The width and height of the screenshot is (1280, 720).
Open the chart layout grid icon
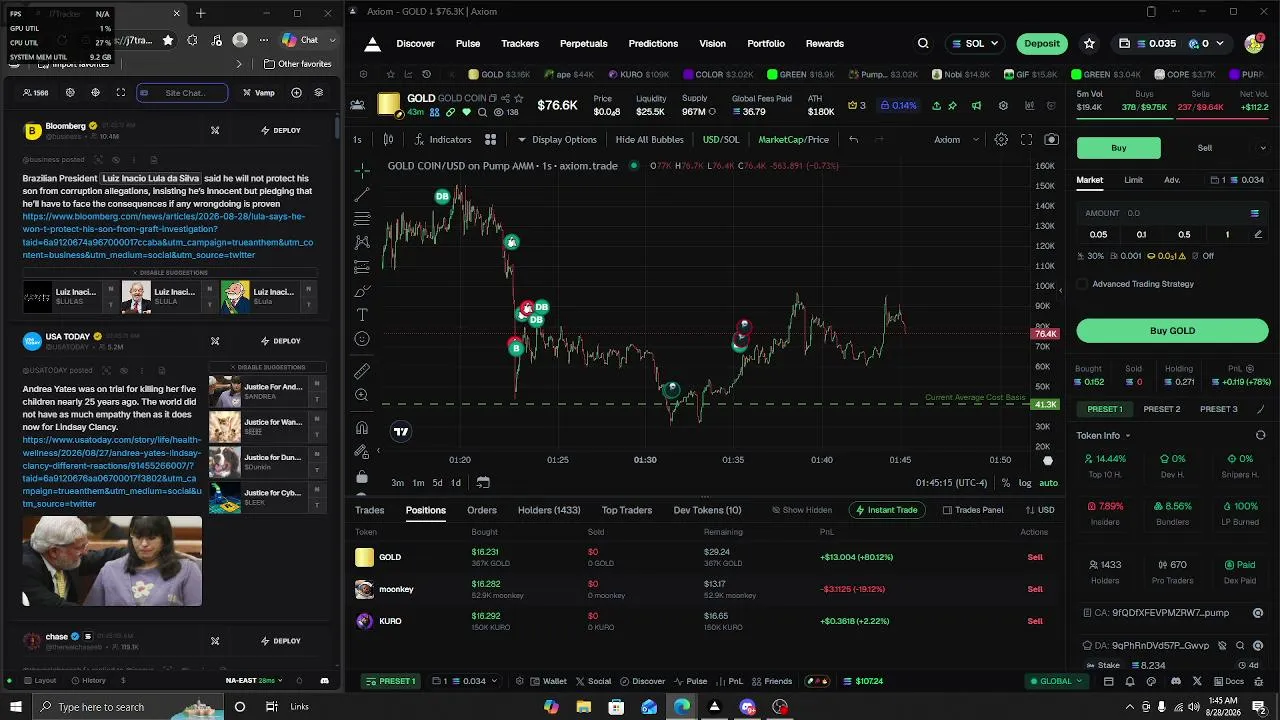click(x=490, y=140)
